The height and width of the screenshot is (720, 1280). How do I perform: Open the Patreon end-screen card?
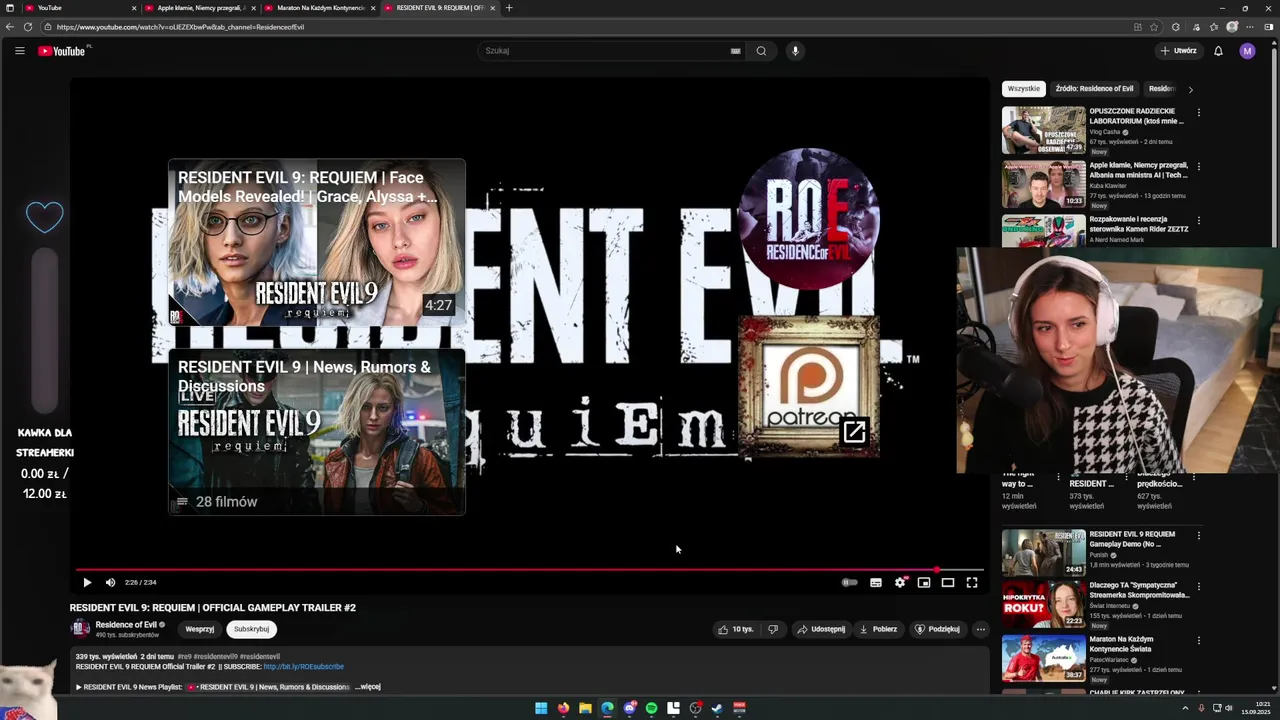(809, 386)
